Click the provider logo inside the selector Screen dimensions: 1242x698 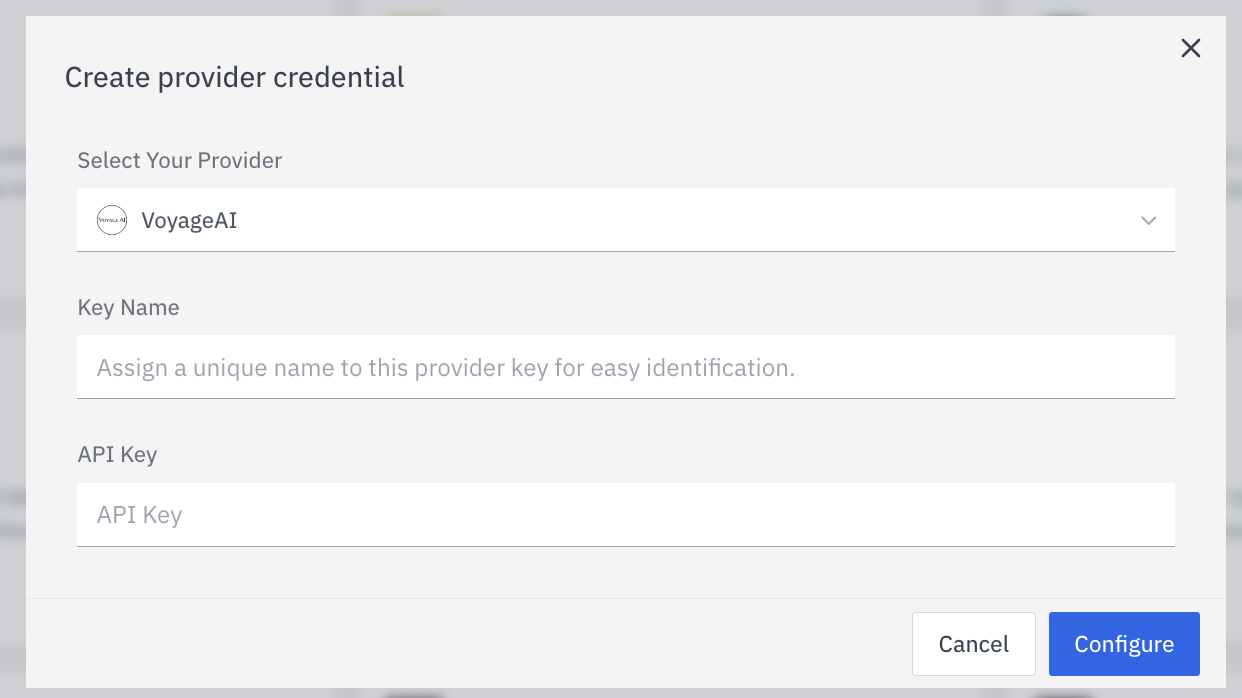point(111,220)
